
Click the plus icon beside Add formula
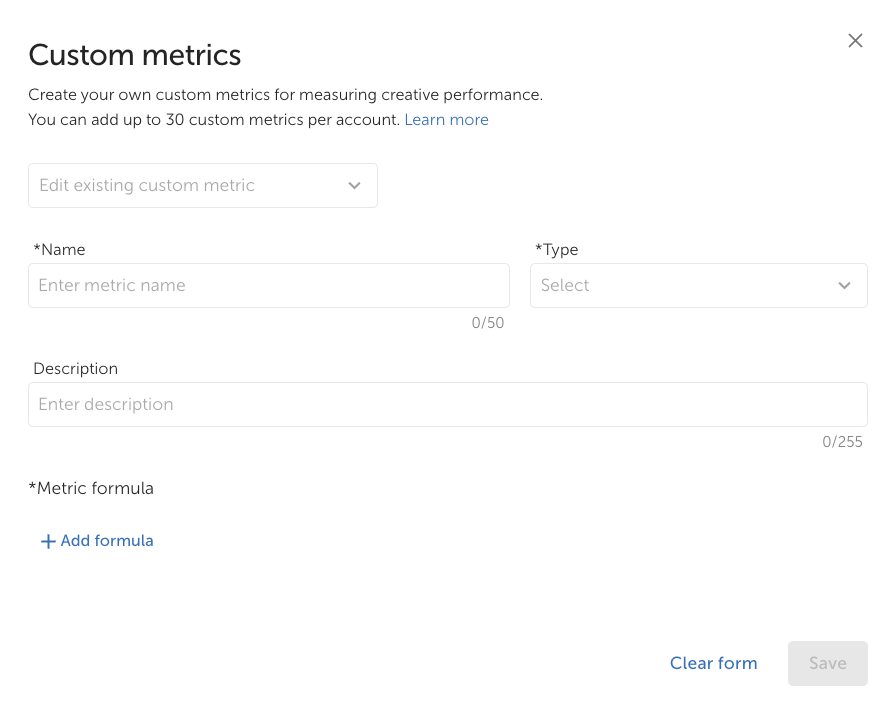(x=48, y=541)
